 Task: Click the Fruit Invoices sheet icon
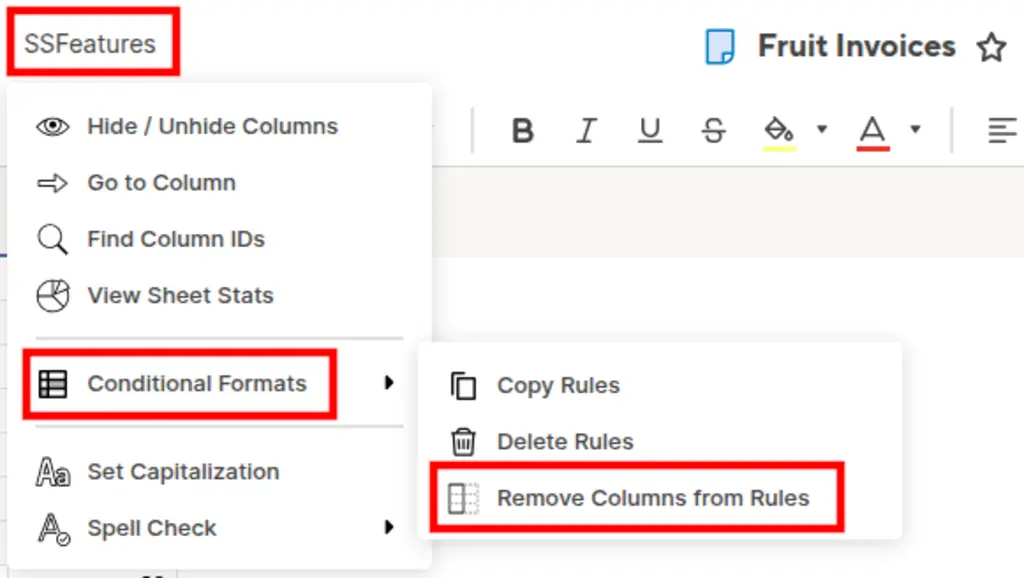pyautogui.click(x=720, y=47)
